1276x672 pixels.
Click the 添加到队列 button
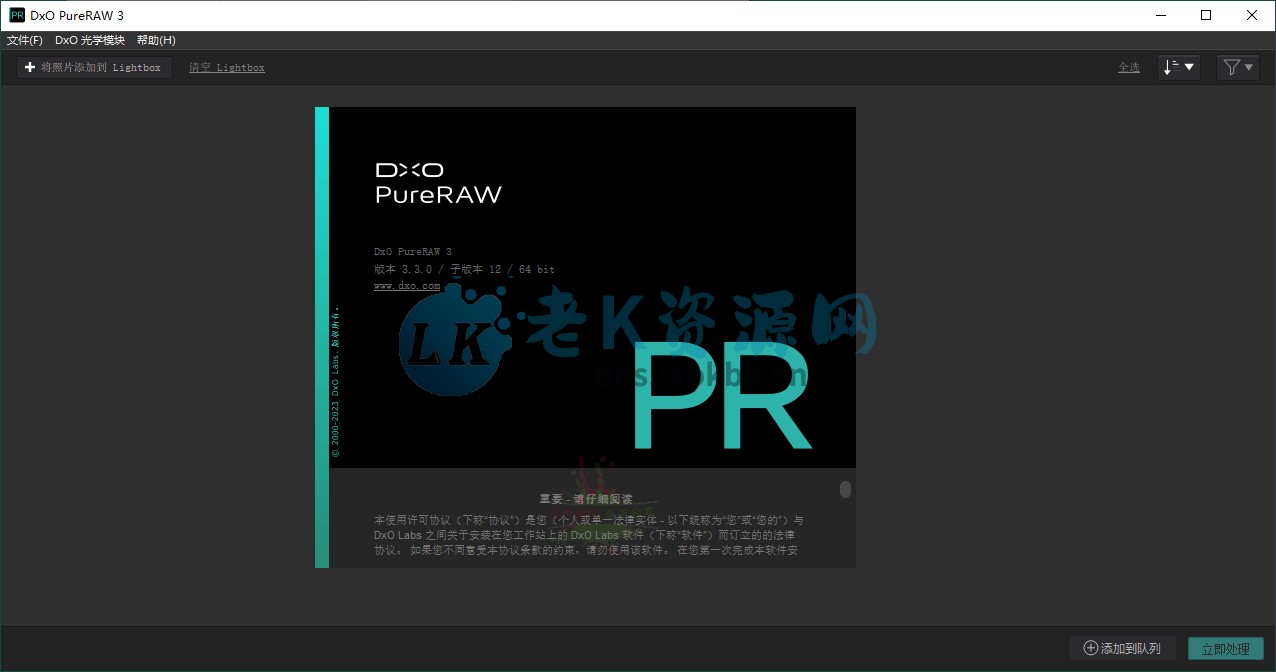pyautogui.click(x=1124, y=649)
